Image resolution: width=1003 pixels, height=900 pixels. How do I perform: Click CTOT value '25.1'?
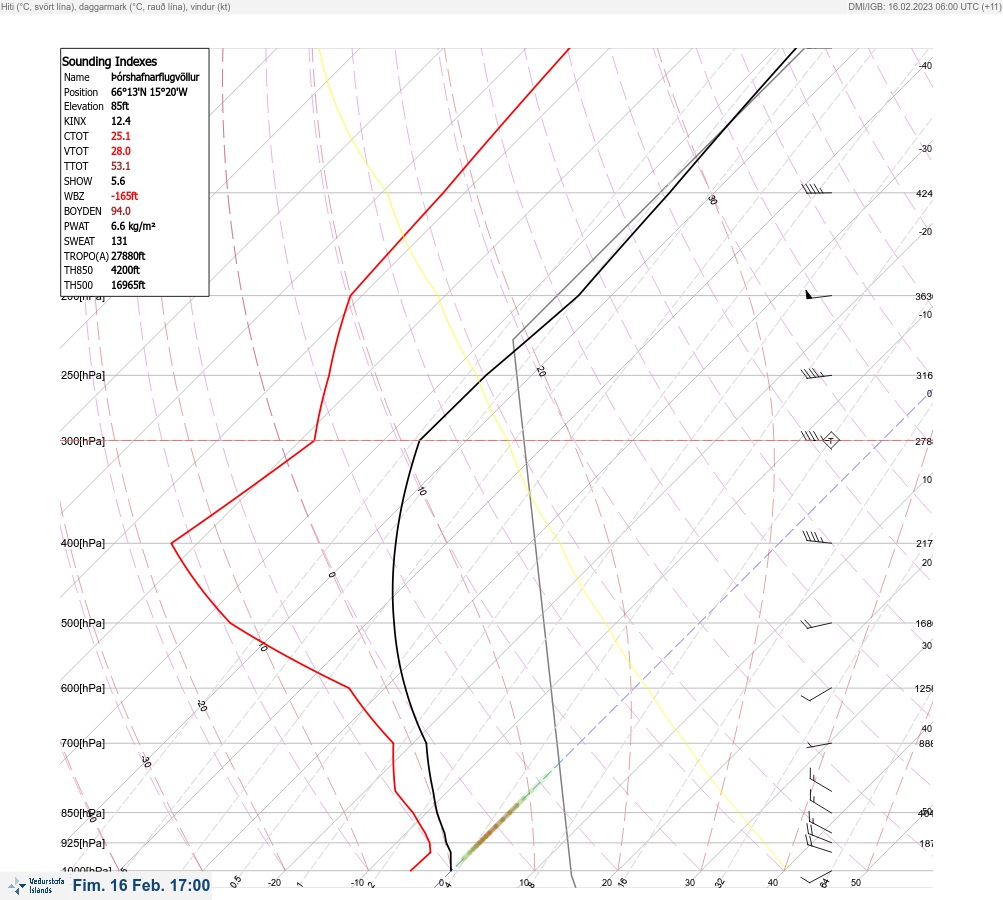(121, 136)
